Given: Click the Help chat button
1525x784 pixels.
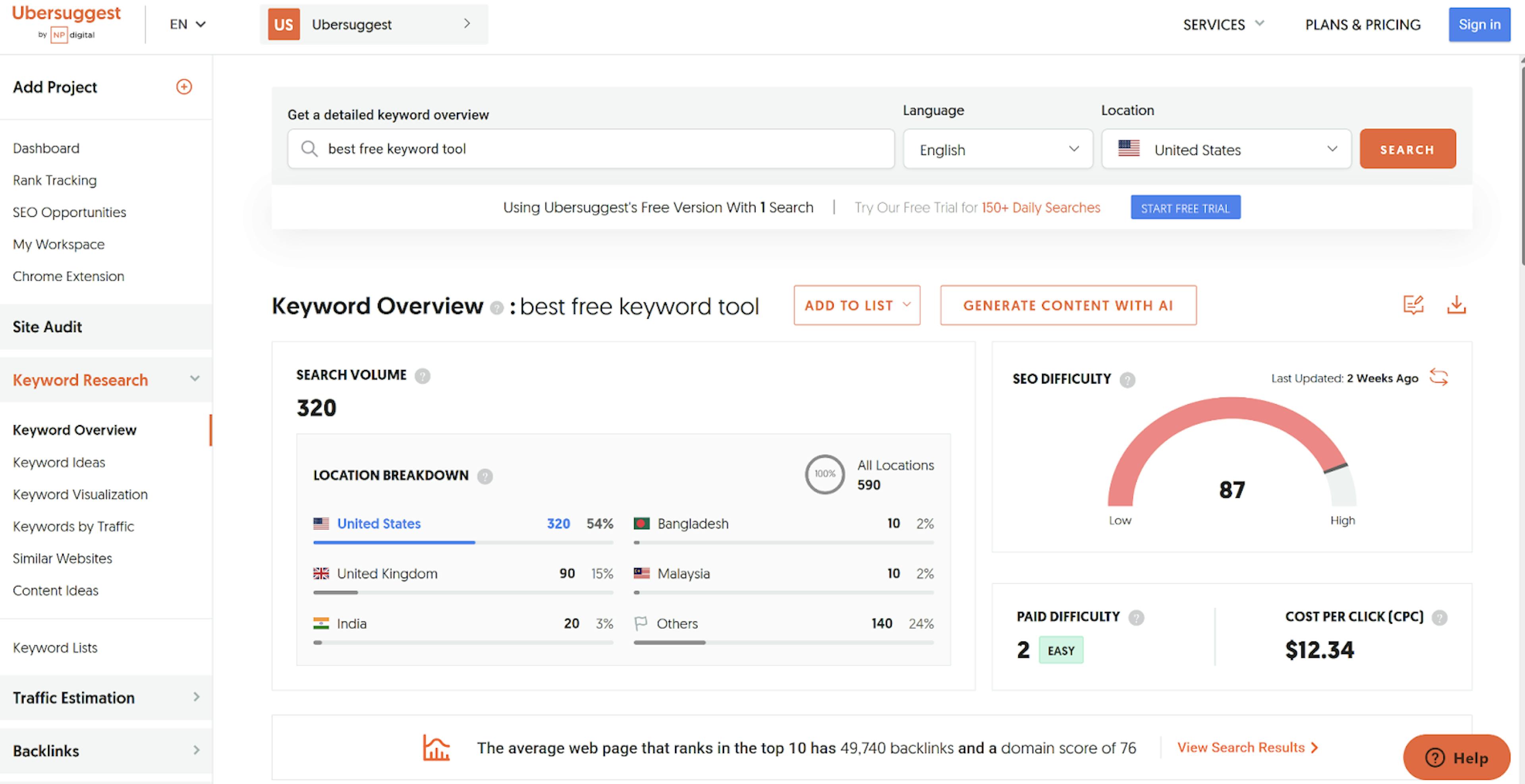Looking at the screenshot, I should (x=1456, y=757).
